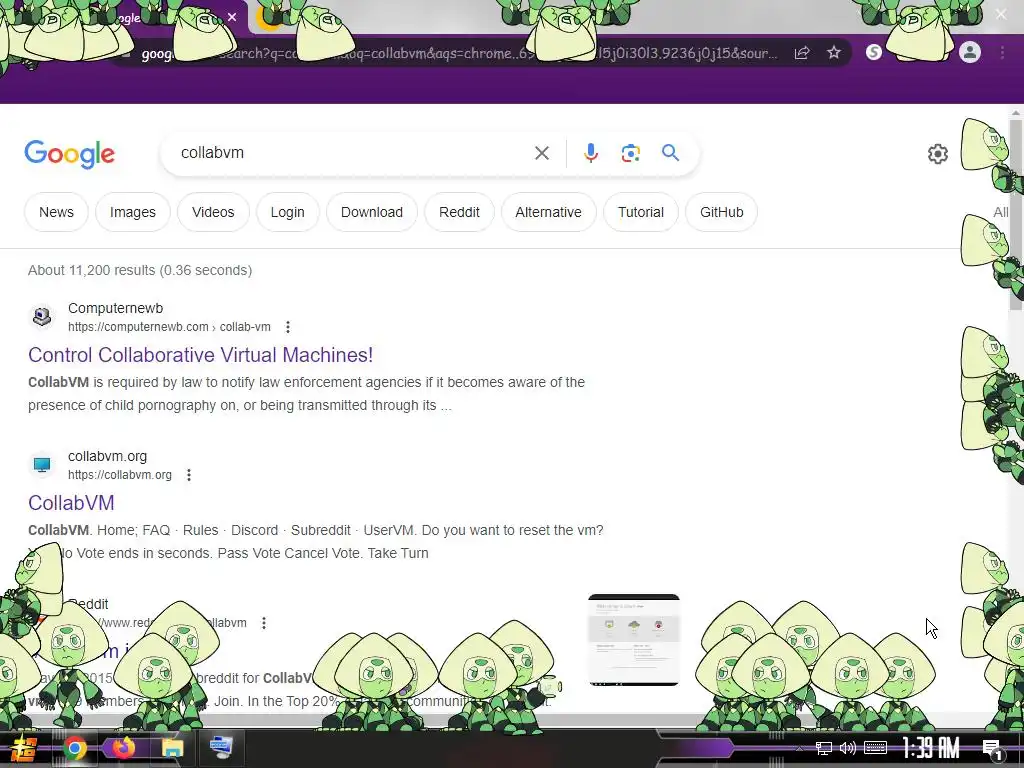Open Chrome profile avatar menu
The height and width of the screenshot is (768, 1024).
coord(970,52)
